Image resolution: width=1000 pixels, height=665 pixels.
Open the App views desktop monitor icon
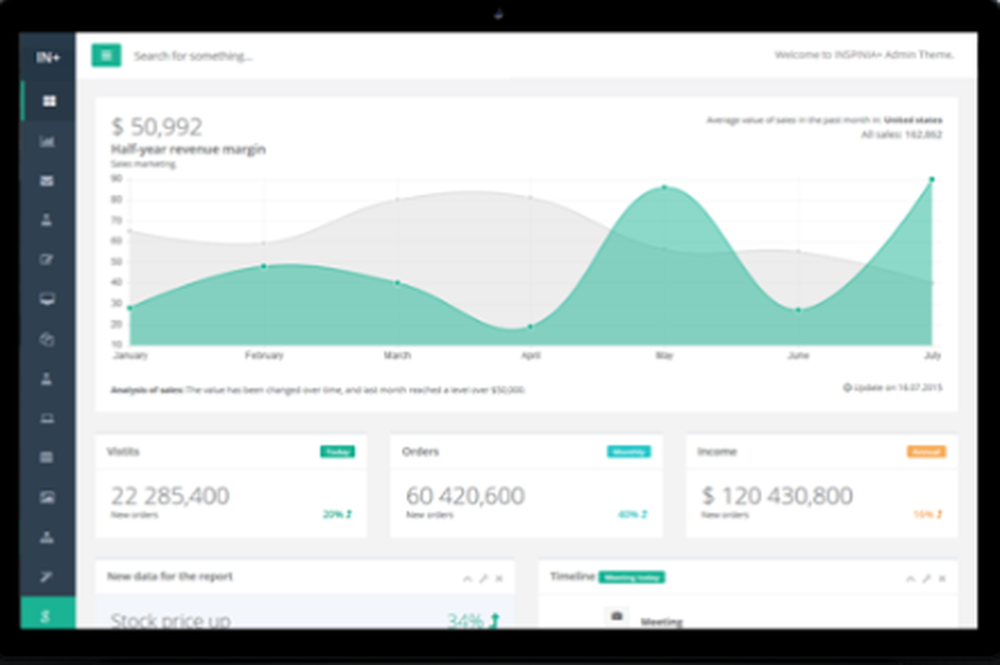[x=47, y=299]
